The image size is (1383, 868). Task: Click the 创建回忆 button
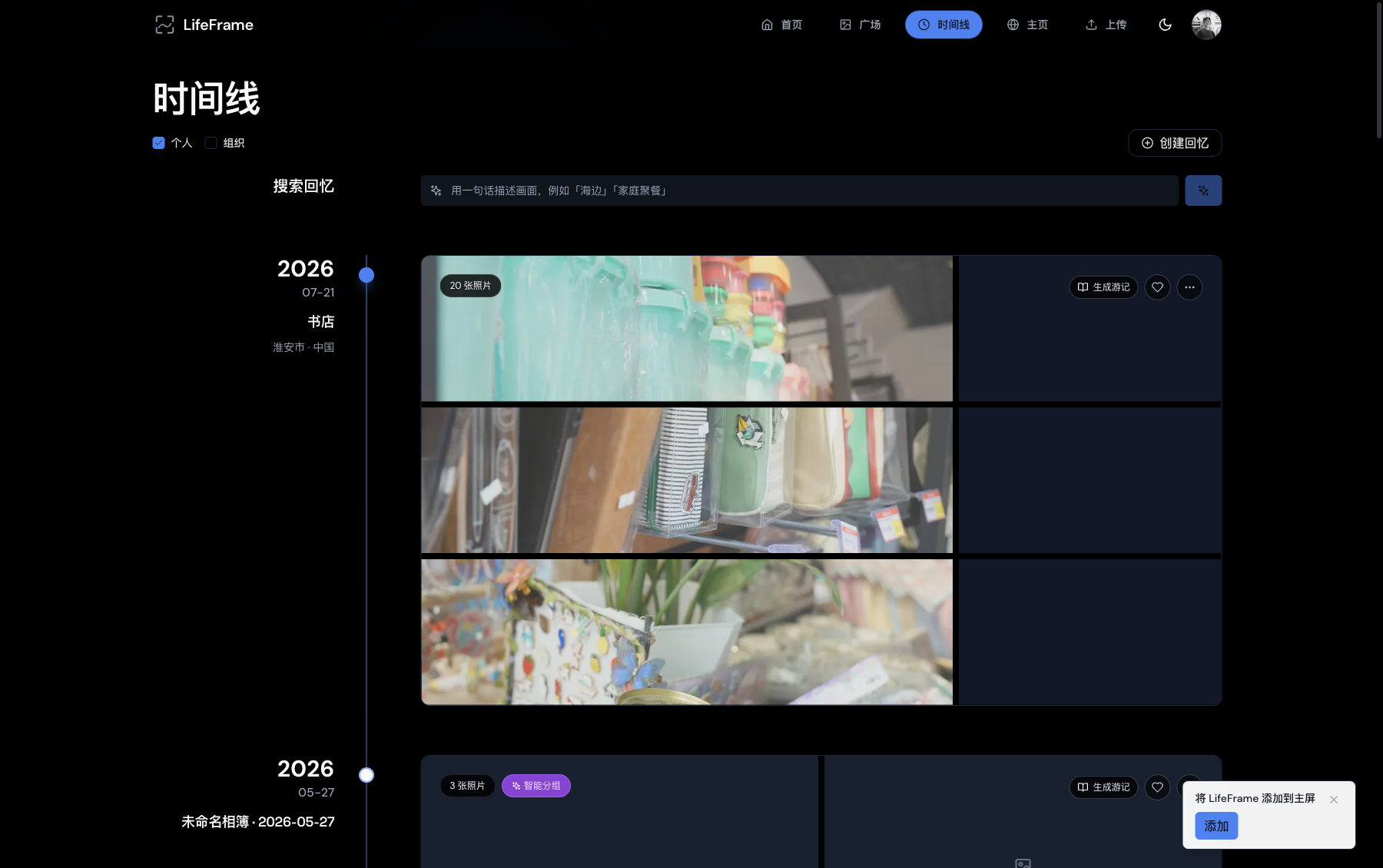[x=1175, y=143]
